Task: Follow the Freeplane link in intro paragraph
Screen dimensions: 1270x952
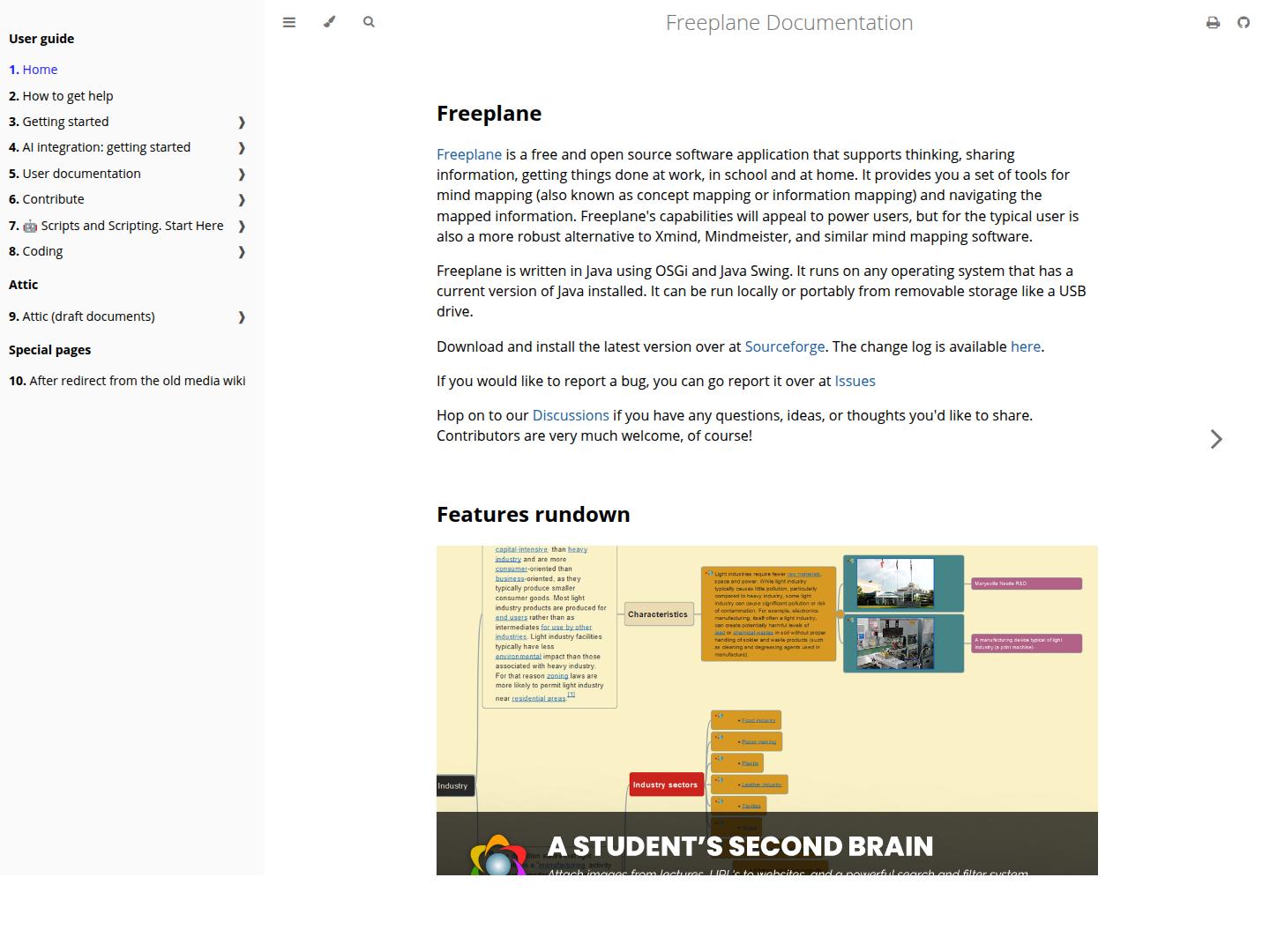Action: click(x=469, y=154)
